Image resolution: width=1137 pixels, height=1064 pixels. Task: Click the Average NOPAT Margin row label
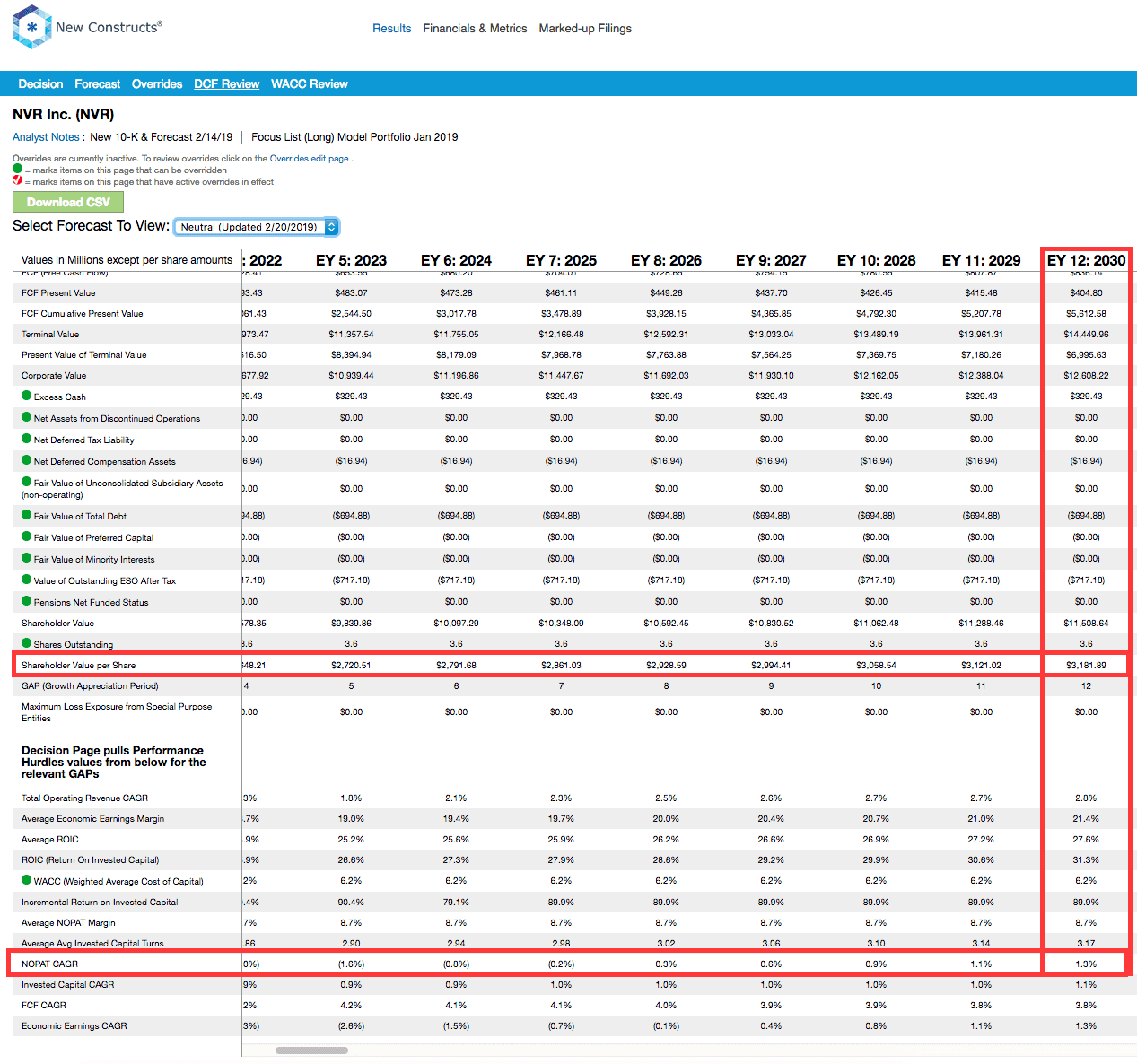[x=68, y=922]
